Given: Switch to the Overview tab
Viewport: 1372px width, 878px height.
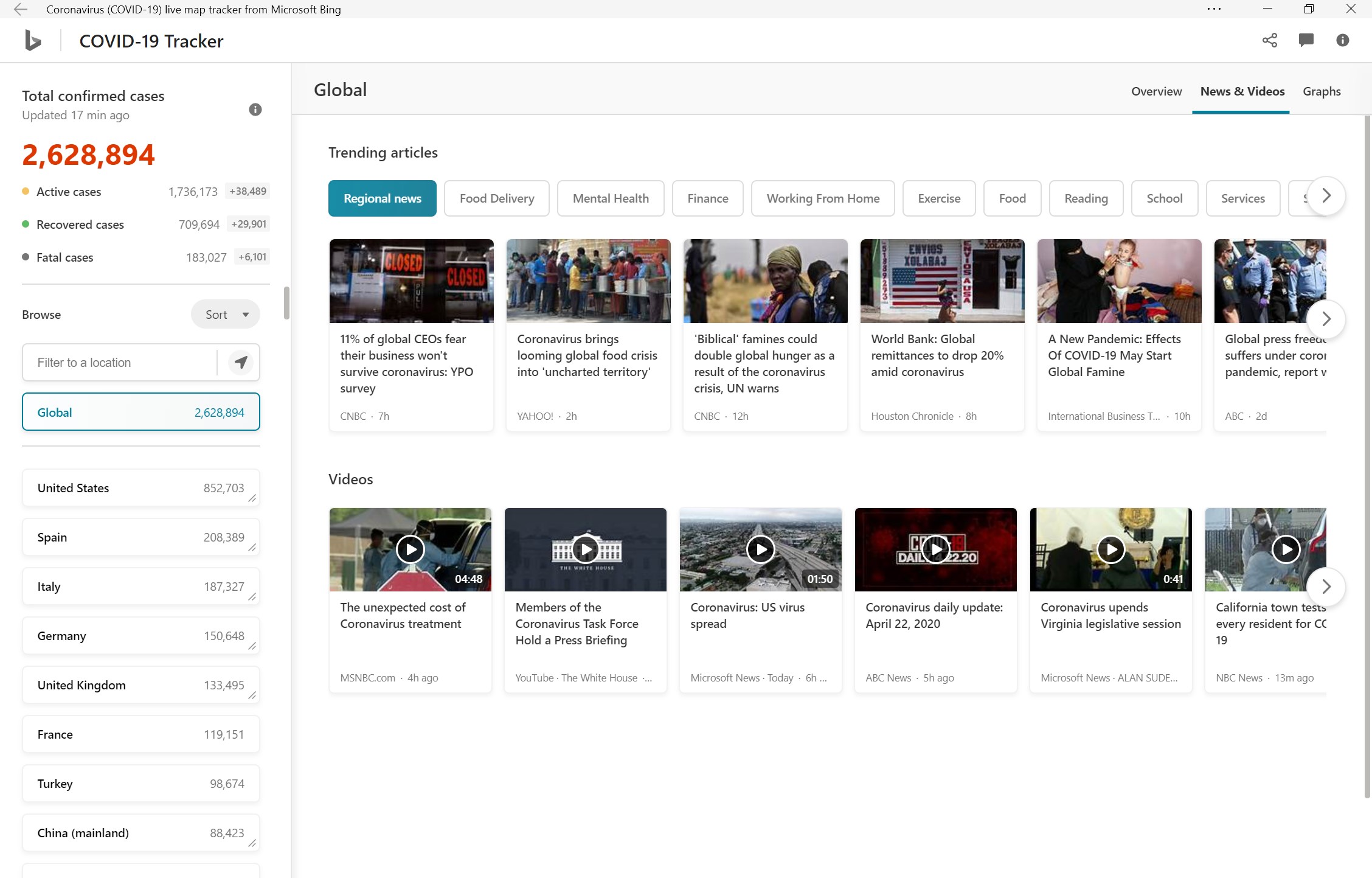Looking at the screenshot, I should (x=1156, y=91).
